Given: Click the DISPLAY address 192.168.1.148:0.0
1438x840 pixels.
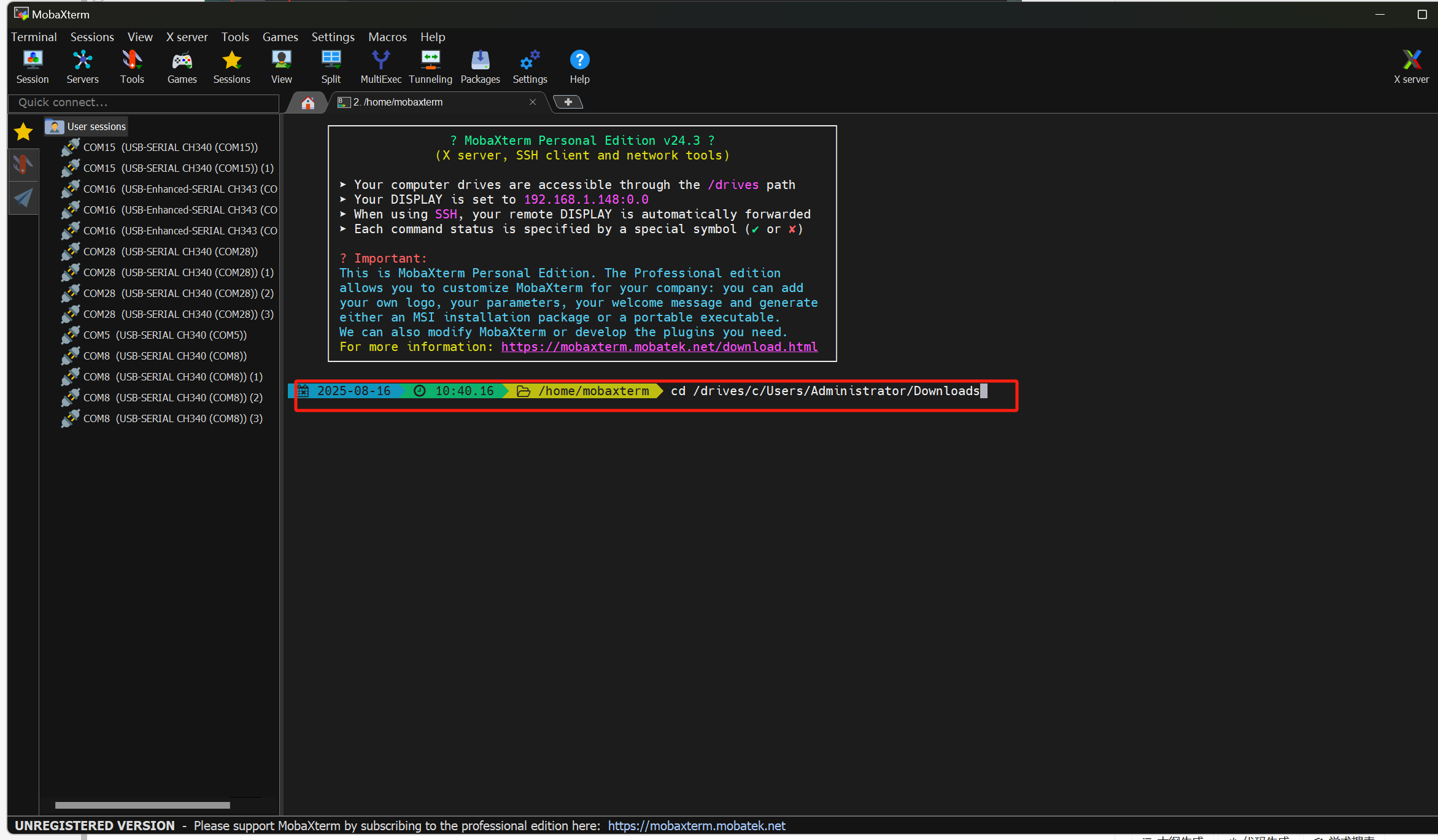Looking at the screenshot, I should click(x=586, y=199).
